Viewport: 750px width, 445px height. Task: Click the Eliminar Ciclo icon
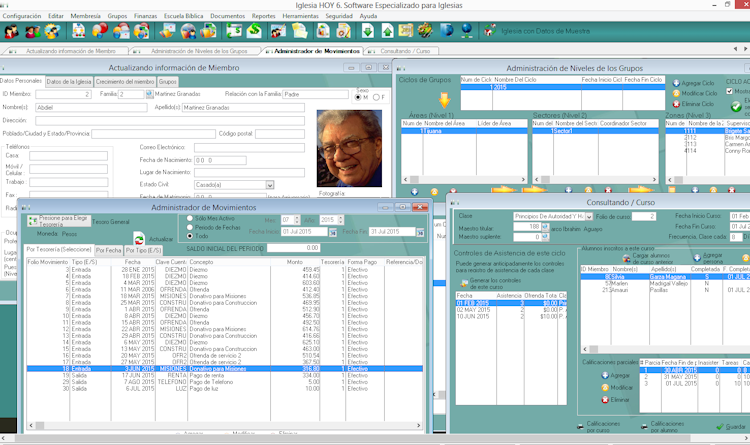point(674,104)
